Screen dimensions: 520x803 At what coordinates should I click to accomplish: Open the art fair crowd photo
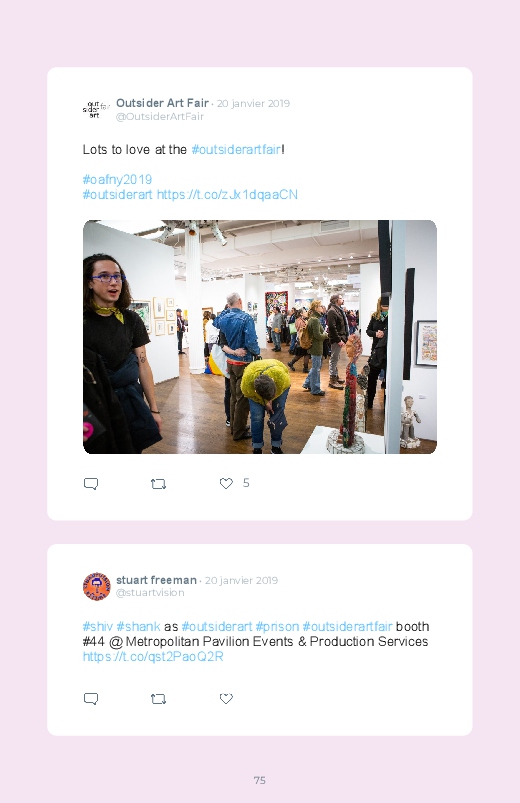tap(260, 337)
